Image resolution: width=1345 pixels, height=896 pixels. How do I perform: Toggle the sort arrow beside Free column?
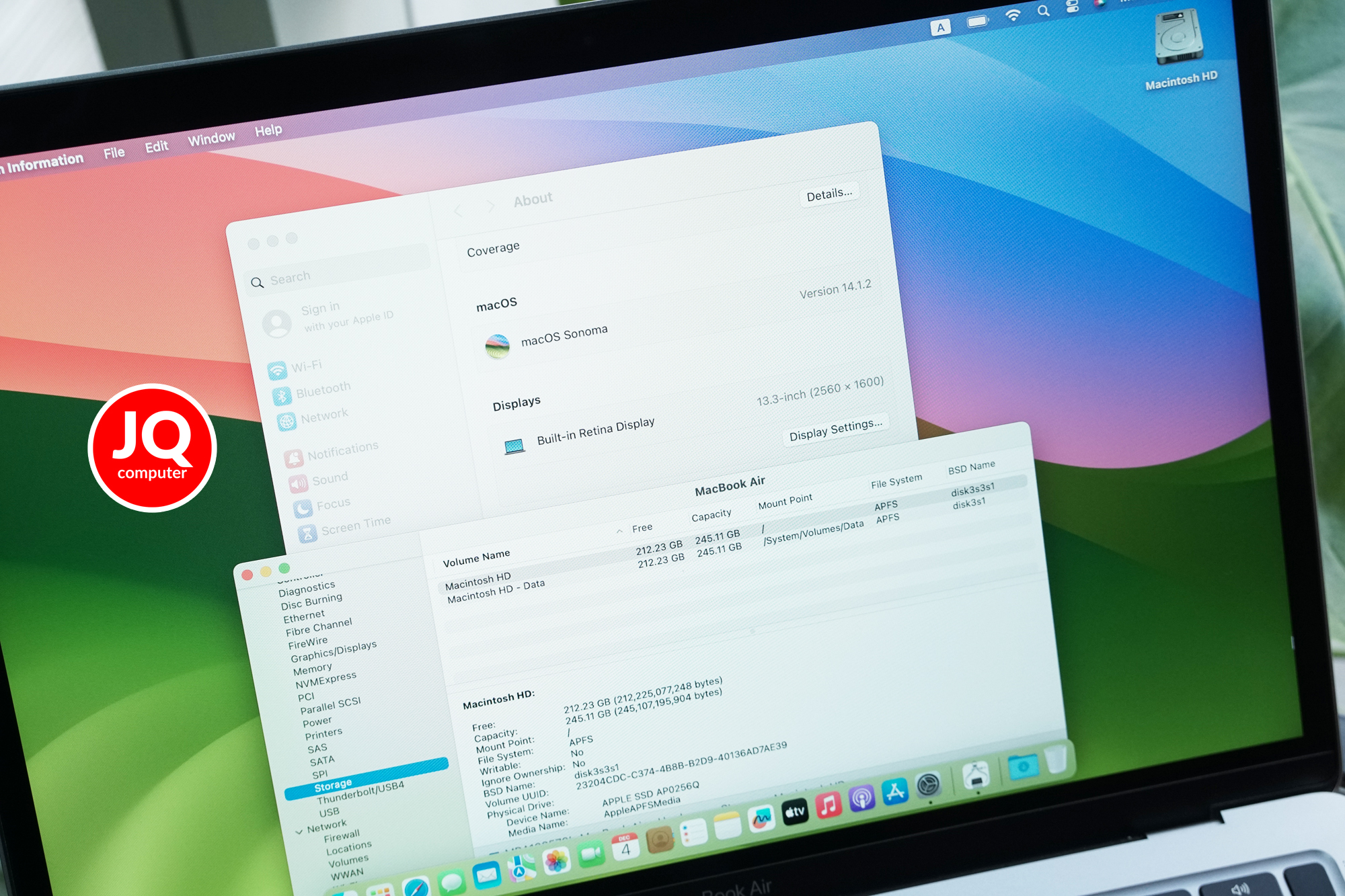click(619, 532)
